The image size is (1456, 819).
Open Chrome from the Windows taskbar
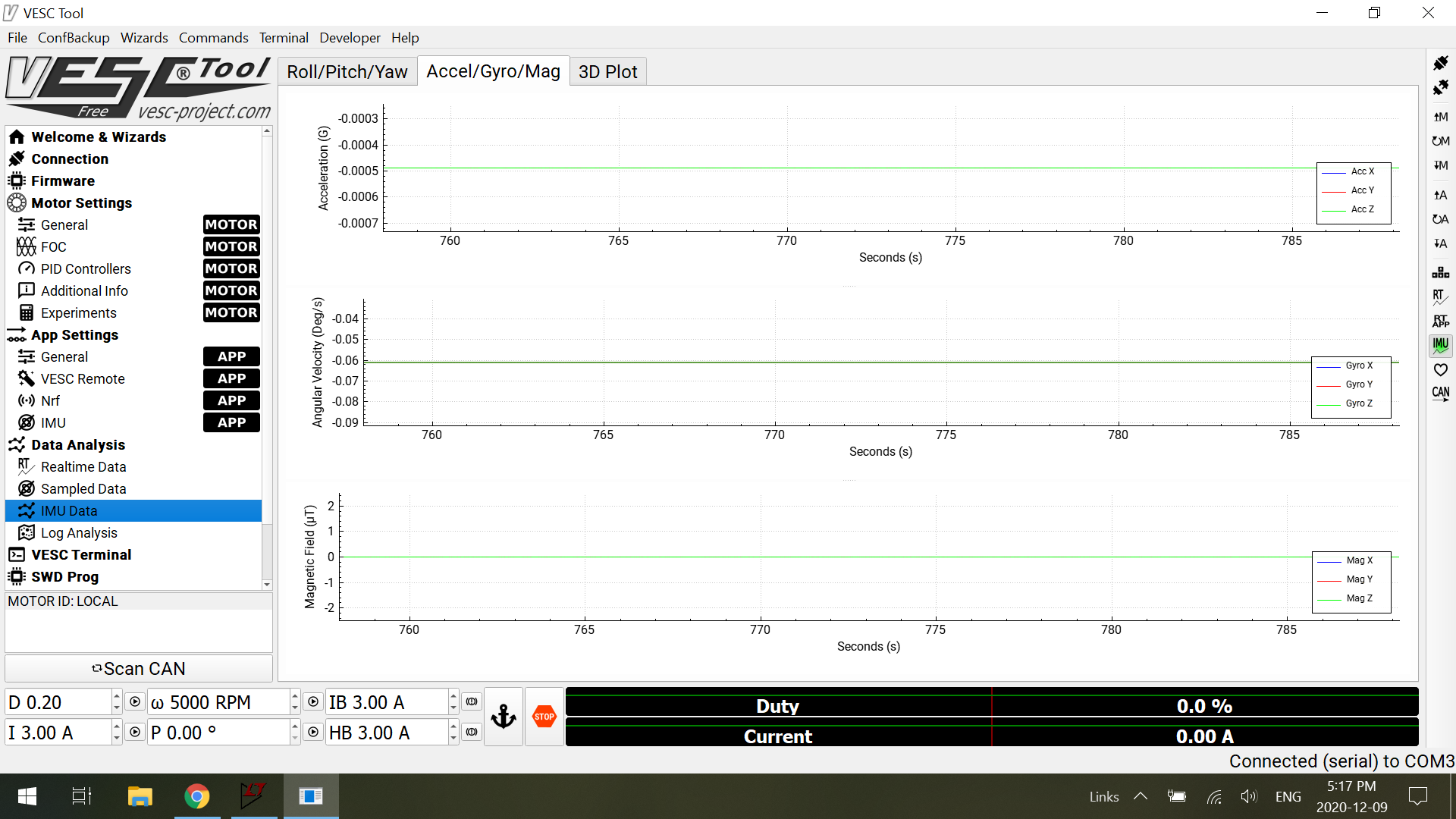click(x=196, y=796)
